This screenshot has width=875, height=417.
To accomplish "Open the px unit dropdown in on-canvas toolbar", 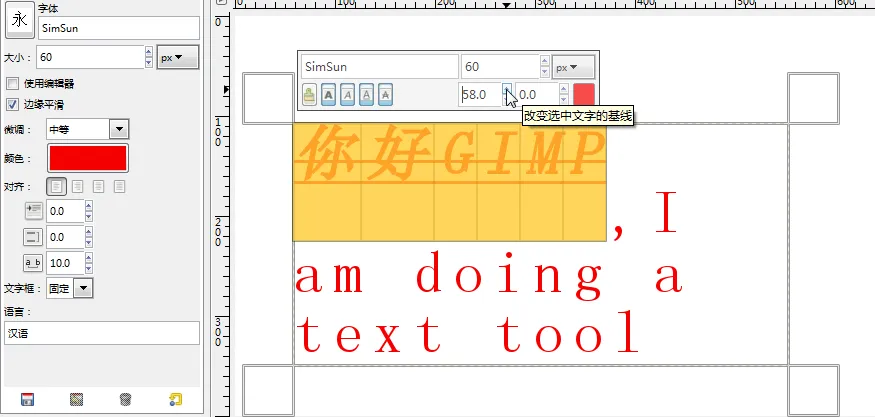I will pyautogui.click(x=573, y=67).
